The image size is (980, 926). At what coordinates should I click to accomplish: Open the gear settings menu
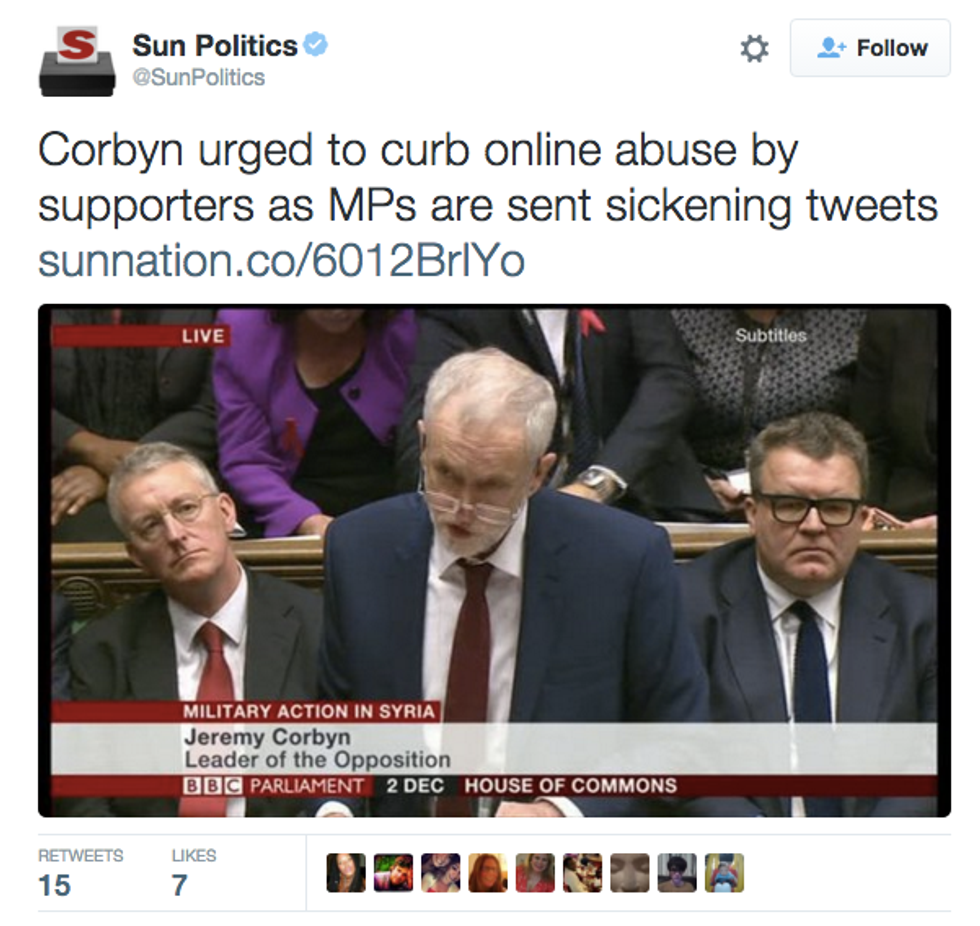click(x=754, y=48)
